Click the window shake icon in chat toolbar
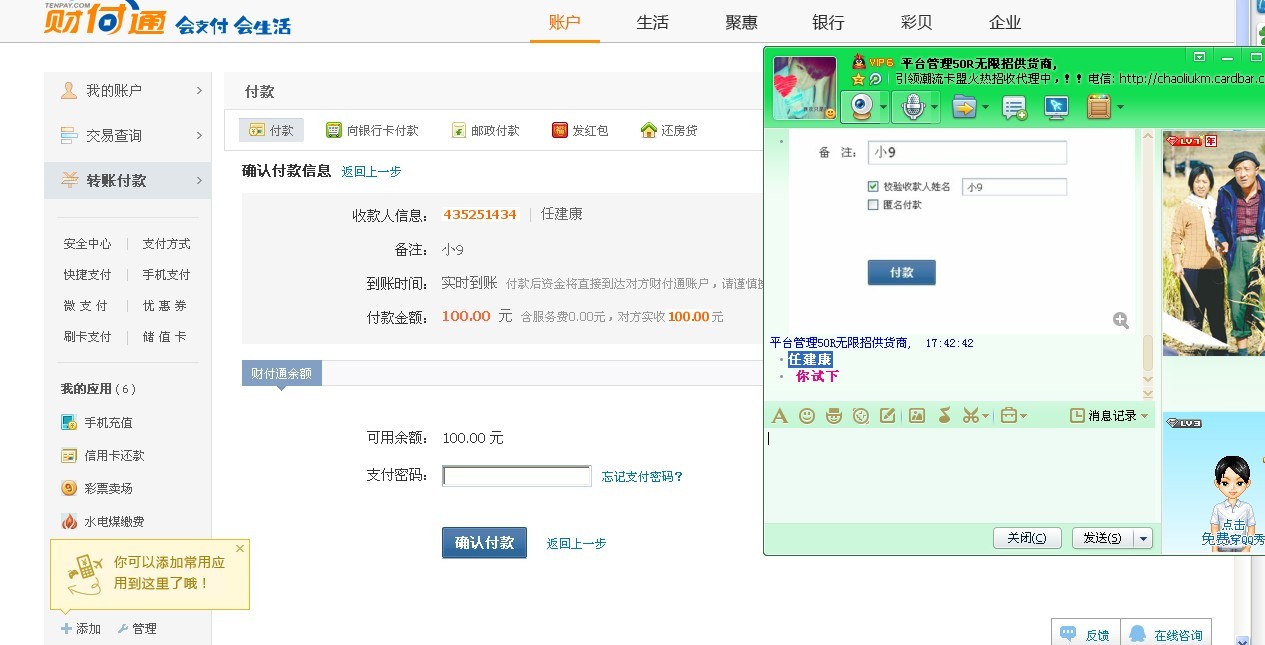The image size is (1265, 645). [861, 415]
